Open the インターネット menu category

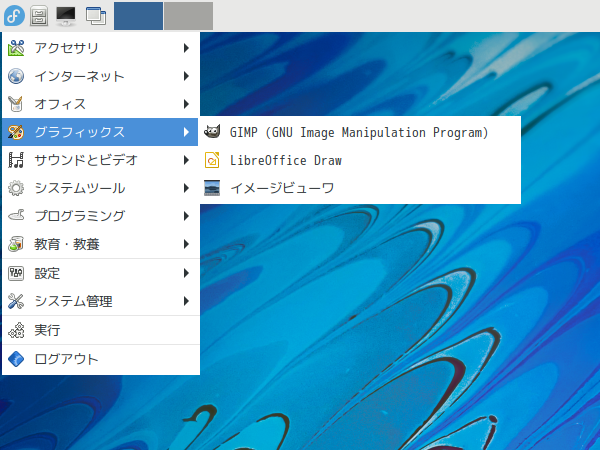(101, 76)
